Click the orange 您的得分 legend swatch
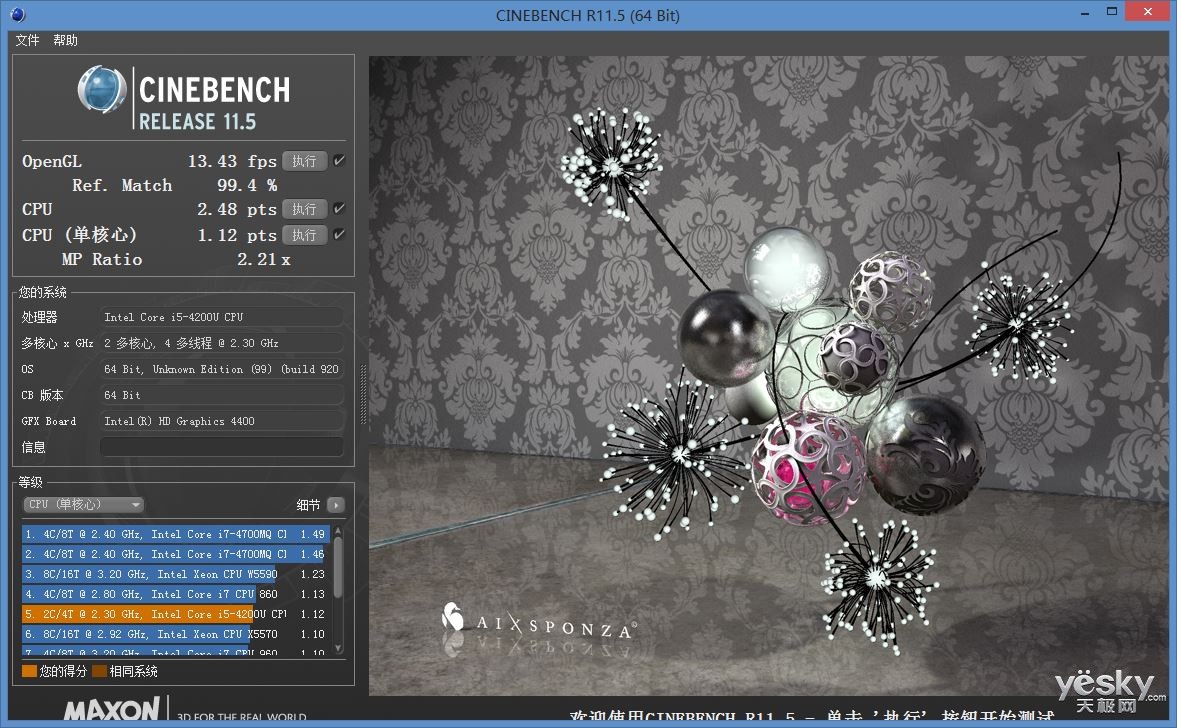1177x728 pixels. pos(29,671)
